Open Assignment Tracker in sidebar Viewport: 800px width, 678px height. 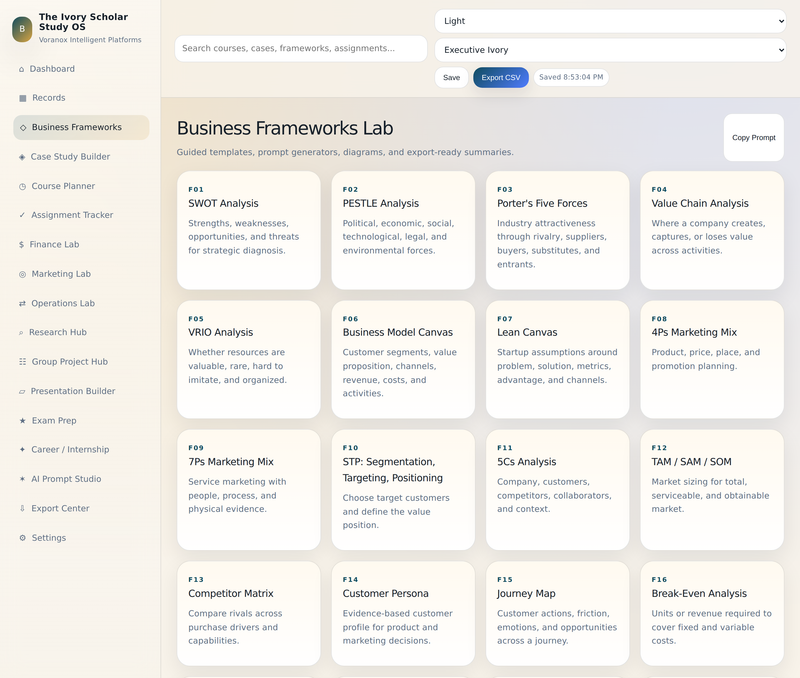[x=81, y=215]
